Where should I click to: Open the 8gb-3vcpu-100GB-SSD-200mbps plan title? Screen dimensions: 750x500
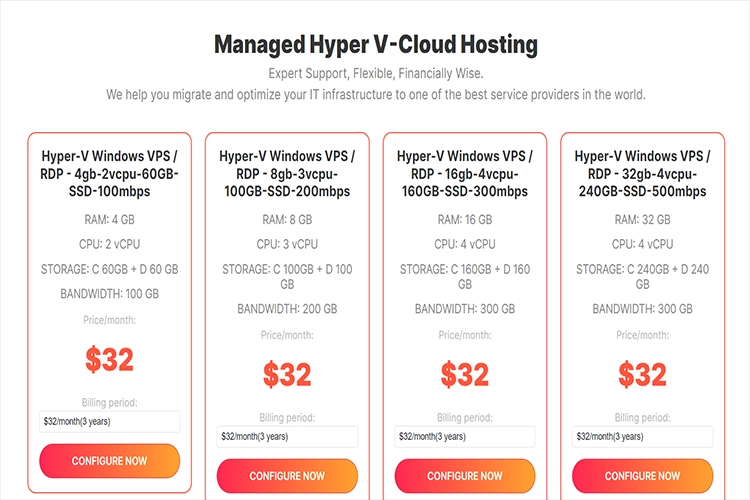pos(287,173)
